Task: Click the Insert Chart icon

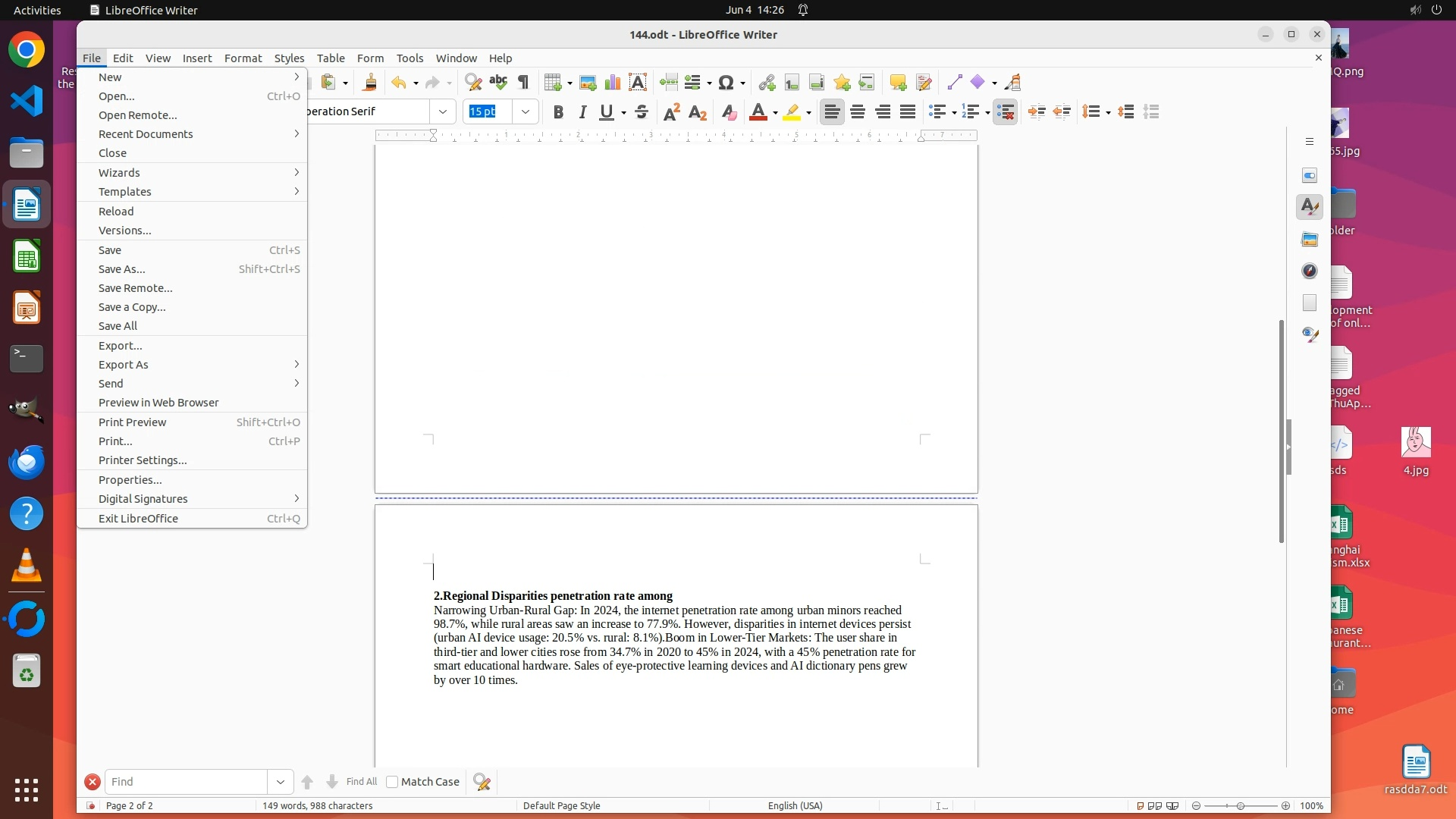Action: 612,83
